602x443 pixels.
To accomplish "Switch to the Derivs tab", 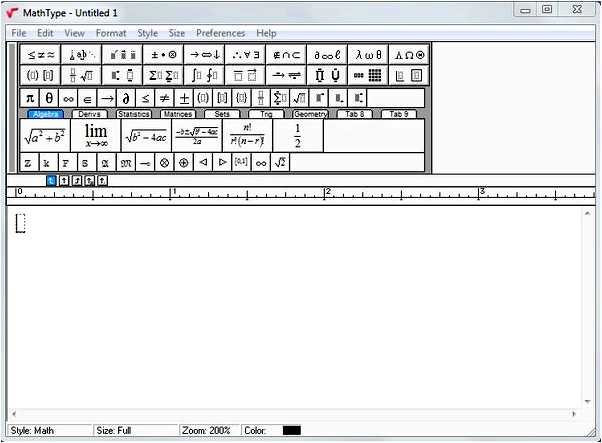I will tap(89, 114).
